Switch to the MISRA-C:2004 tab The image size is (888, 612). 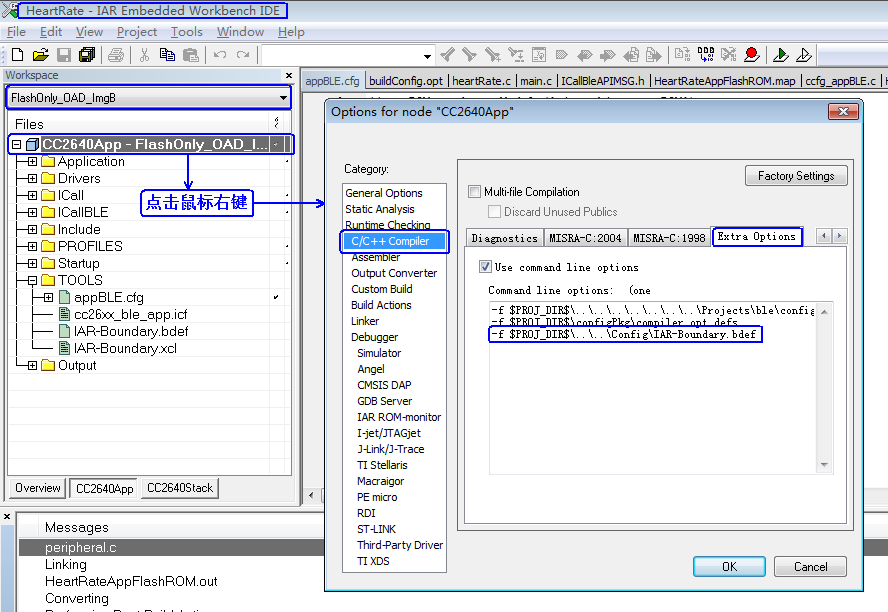585,238
